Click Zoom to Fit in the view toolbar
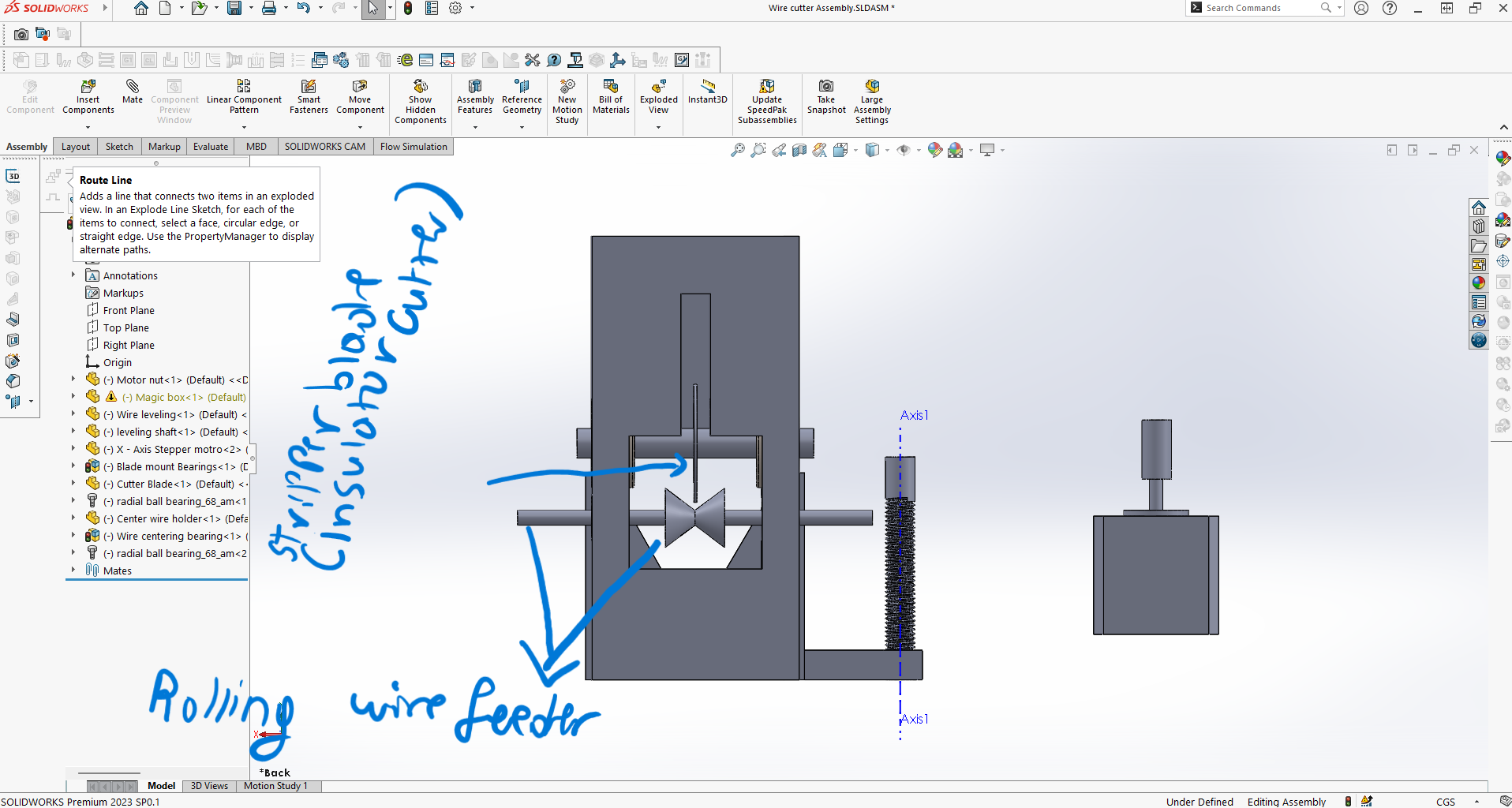The width and height of the screenshot is (1512, 808). (x=737, y=150)
